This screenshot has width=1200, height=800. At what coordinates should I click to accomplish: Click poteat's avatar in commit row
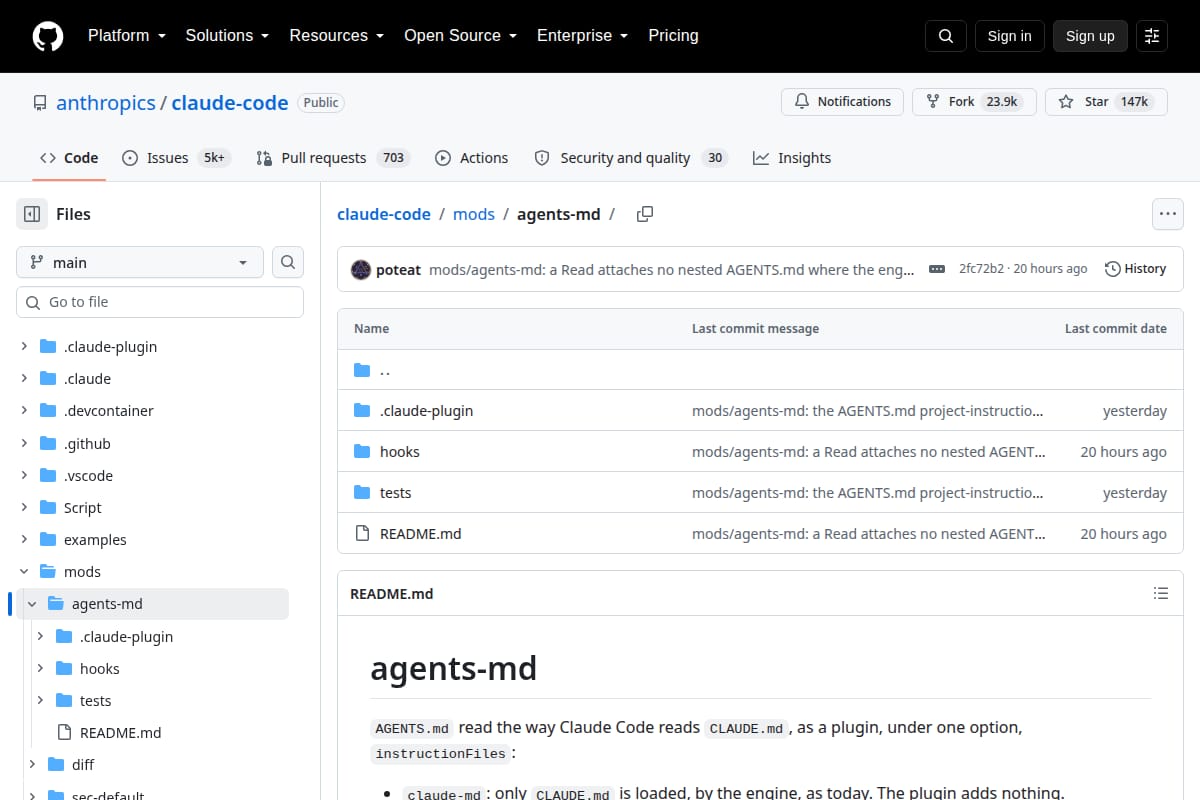[x=360, y=269]
